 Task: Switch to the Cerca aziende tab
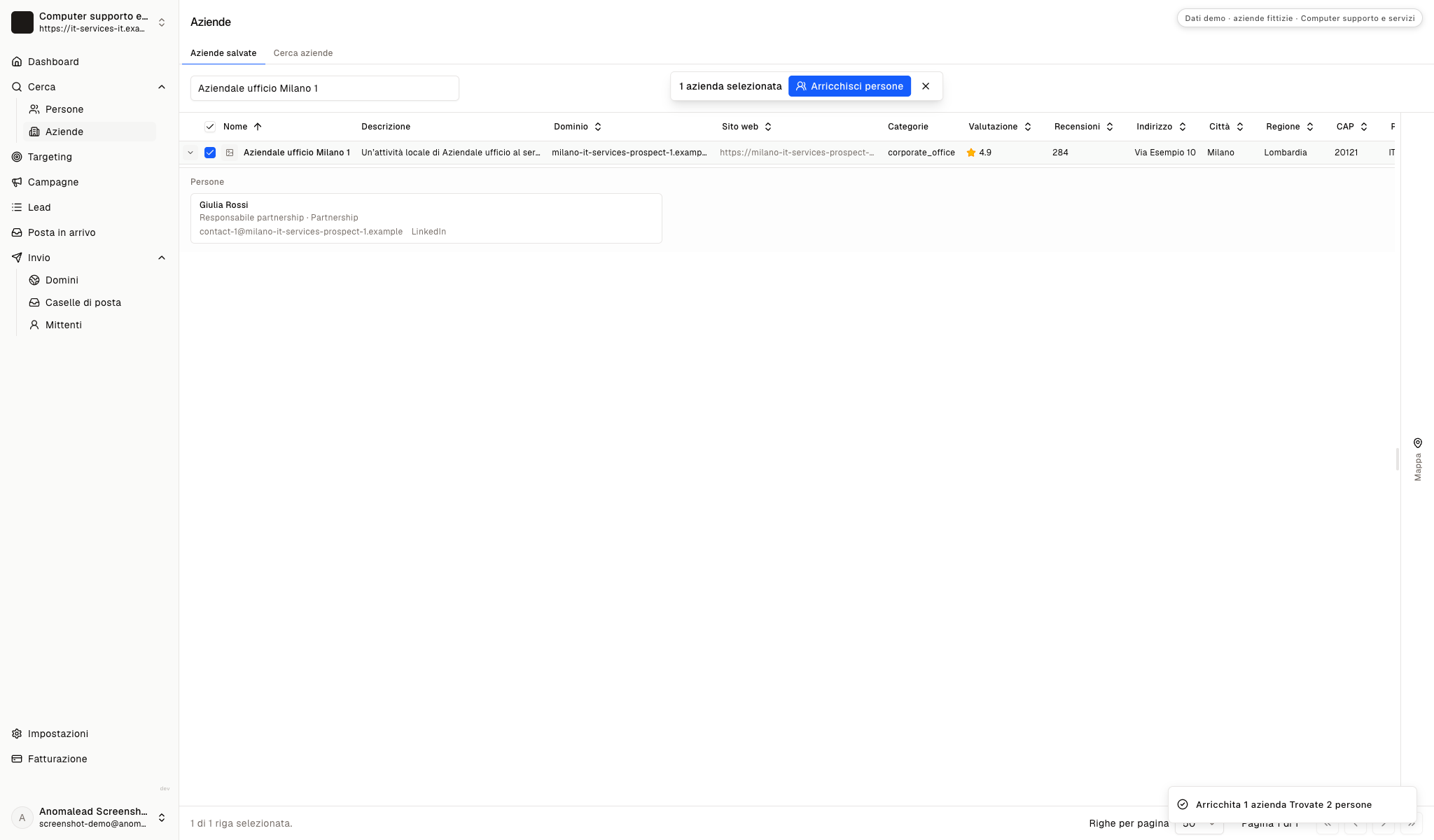pos(303,53)
